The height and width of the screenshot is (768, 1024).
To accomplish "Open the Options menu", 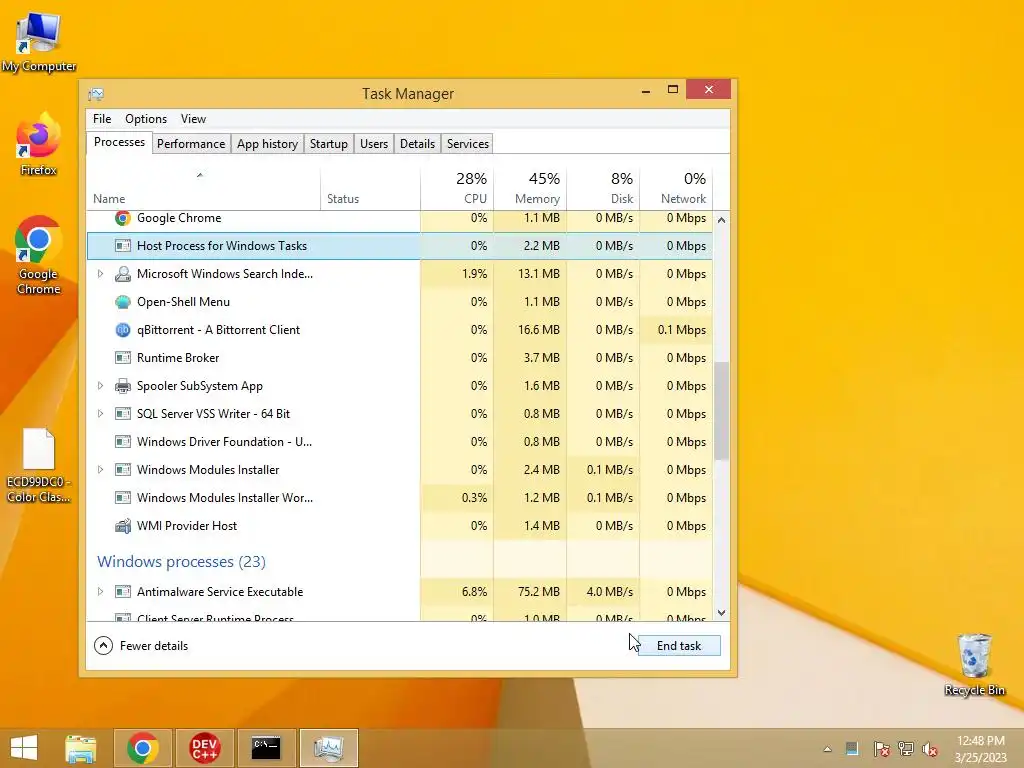I will click(146, 119).
